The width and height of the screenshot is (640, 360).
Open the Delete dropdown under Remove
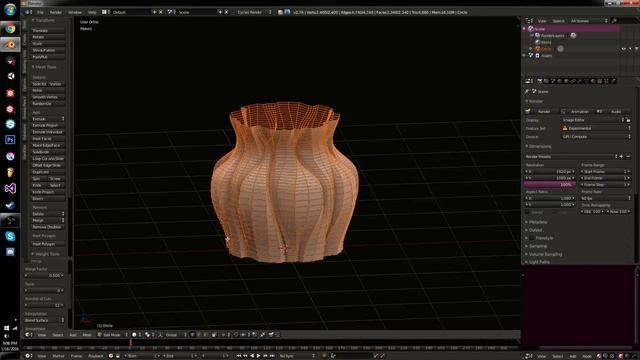point(48,214)
